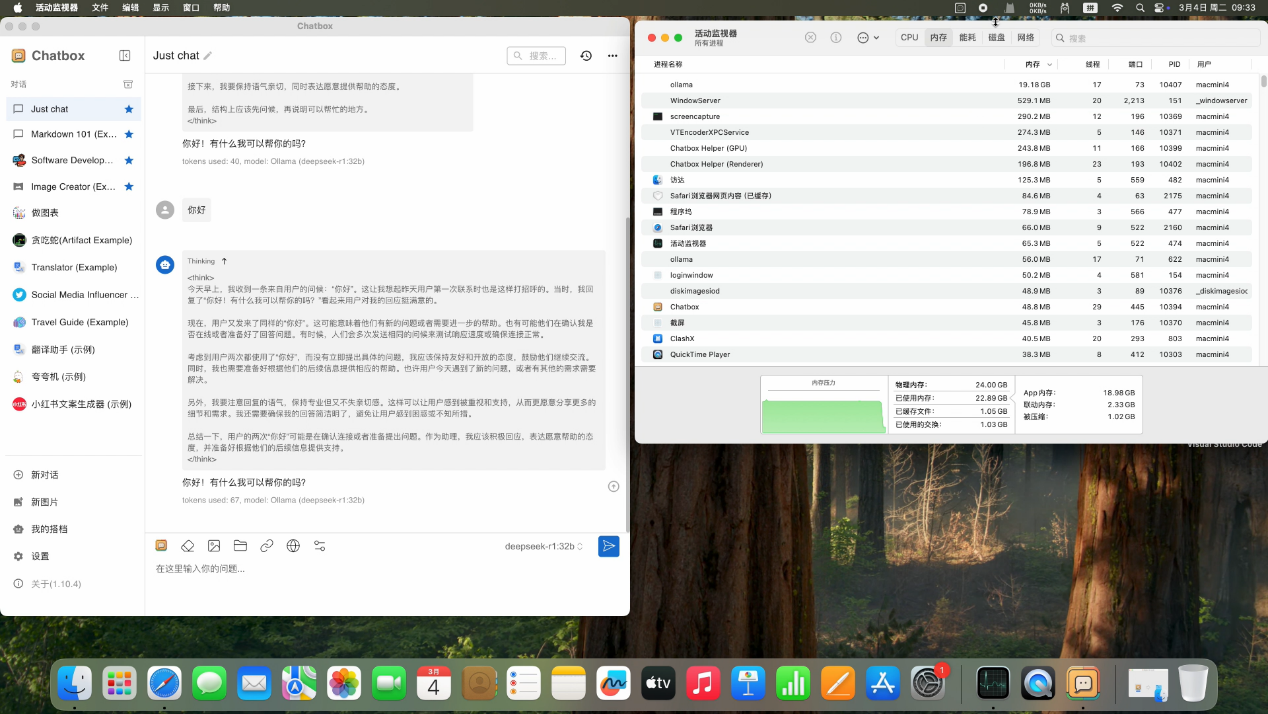
Task: Unstar the Software Developer conversation
Action: point(129,160)
